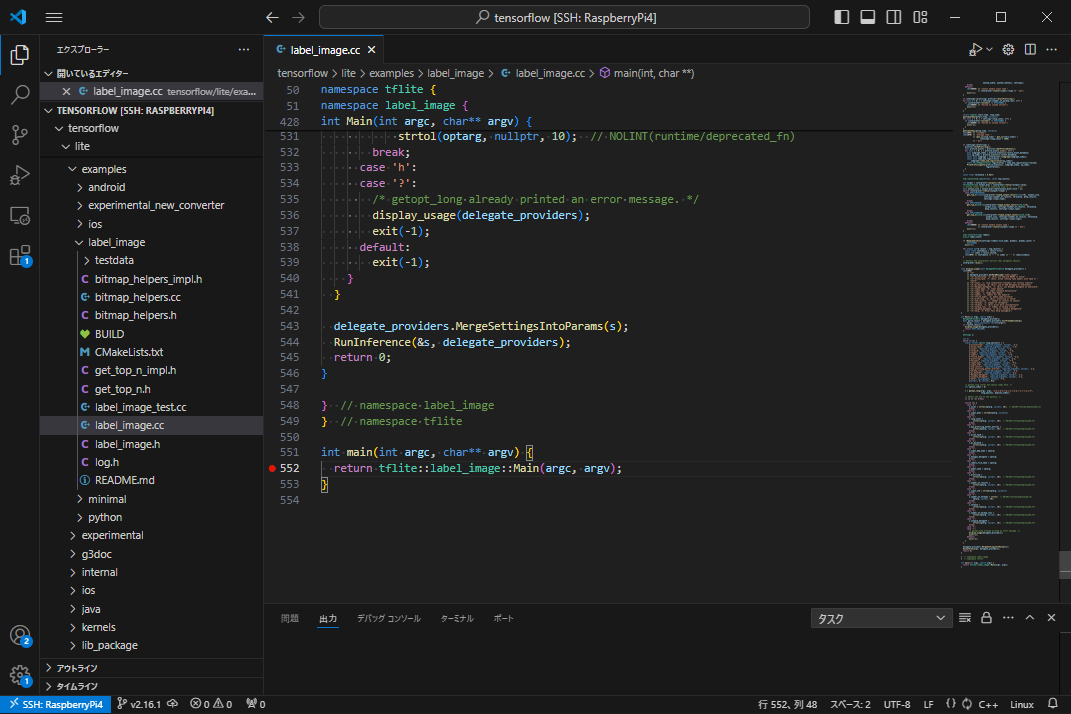Open editor settings gear icon
This screenshot has height=714, width=1071.
coord(1008,49)
